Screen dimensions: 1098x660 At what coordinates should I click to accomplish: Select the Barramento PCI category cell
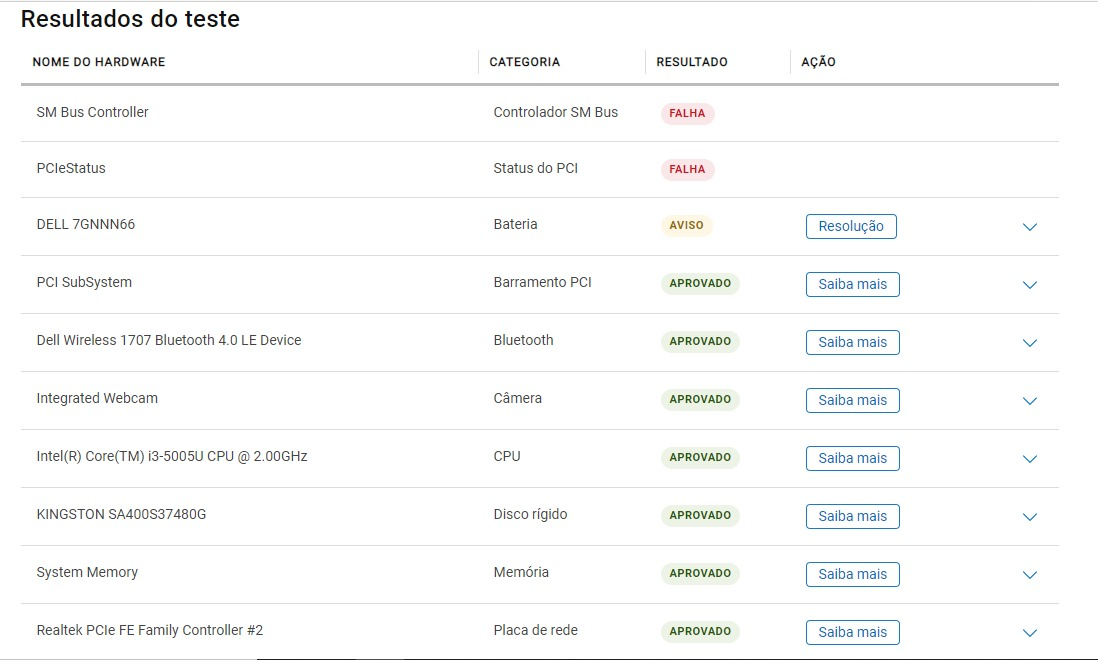point(542,282)
